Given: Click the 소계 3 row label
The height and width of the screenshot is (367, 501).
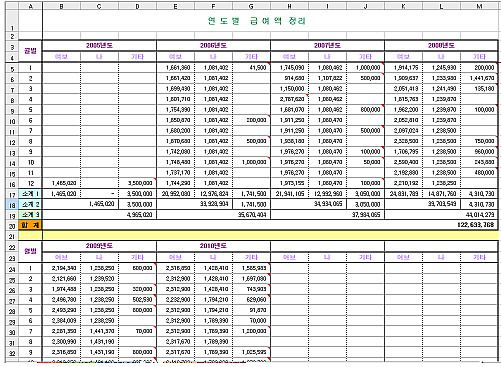Looking at the screenshot, I should coord(30,215).
